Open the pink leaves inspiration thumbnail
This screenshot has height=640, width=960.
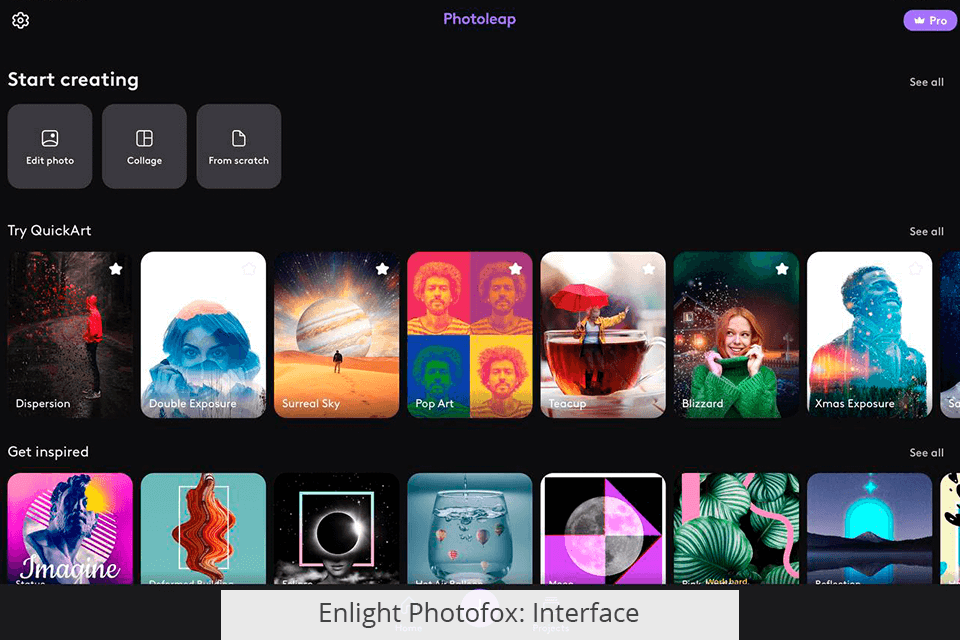(737, 529)
